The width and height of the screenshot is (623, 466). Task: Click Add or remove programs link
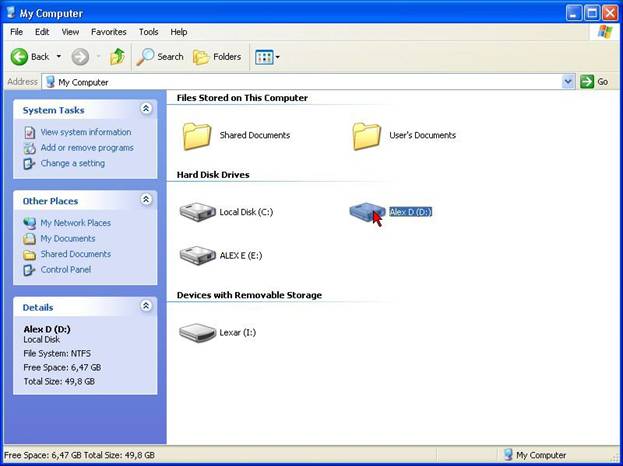coord(87,148)
